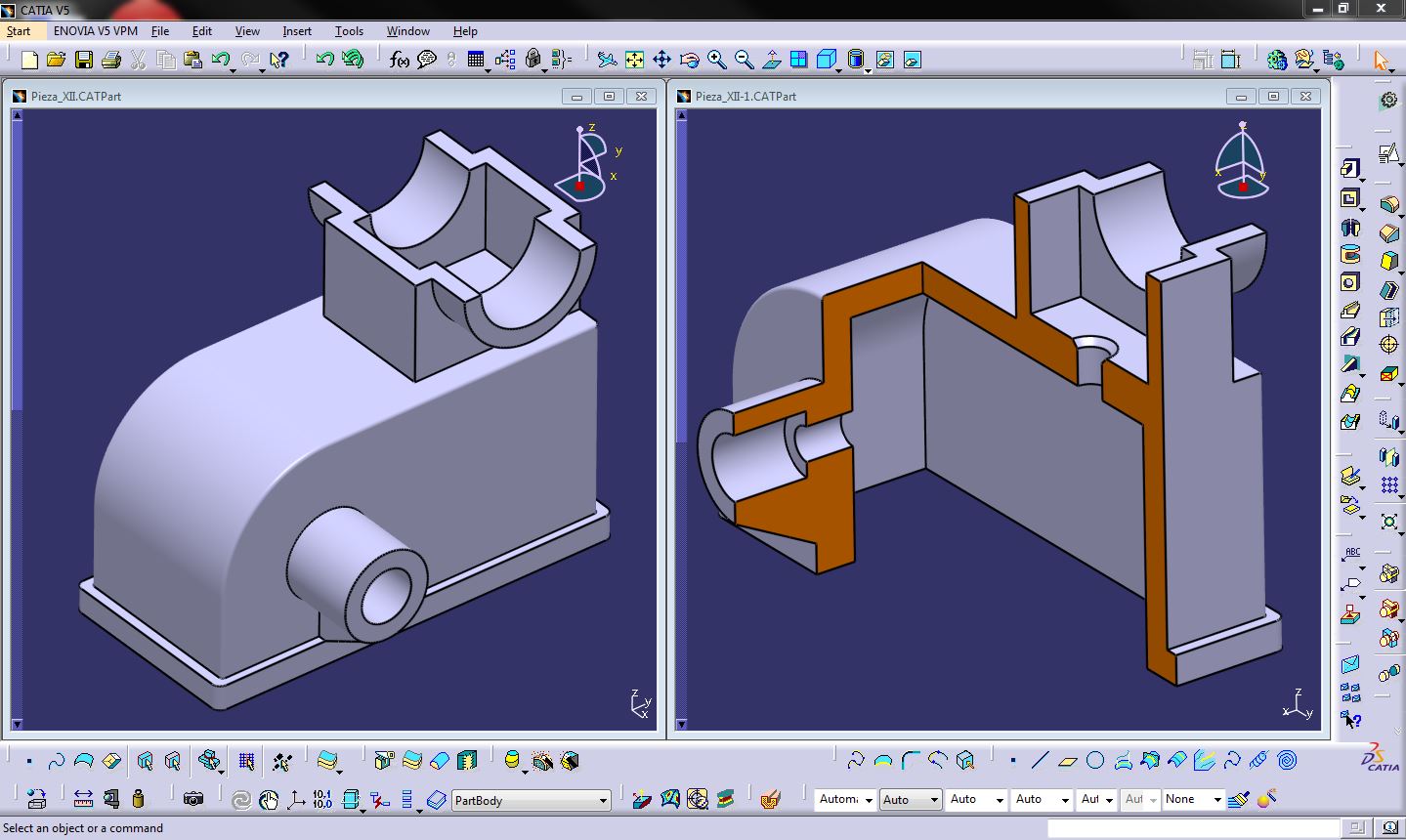Click the Fly mode airplane icon
The height and width of the screenshot is (840, 1406).
pyautogui.click(x=607, y=60)
